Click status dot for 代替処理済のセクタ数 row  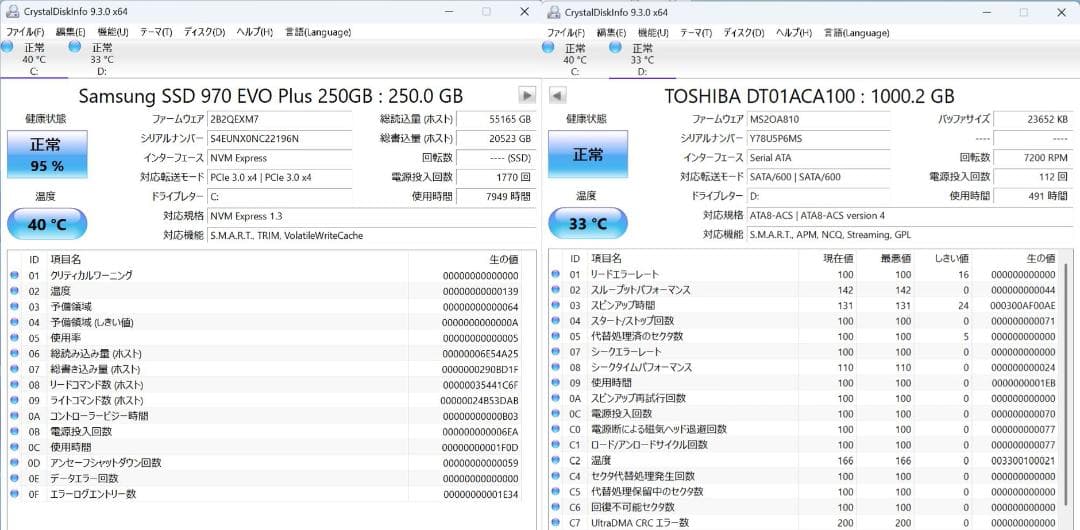click(556, 336)
